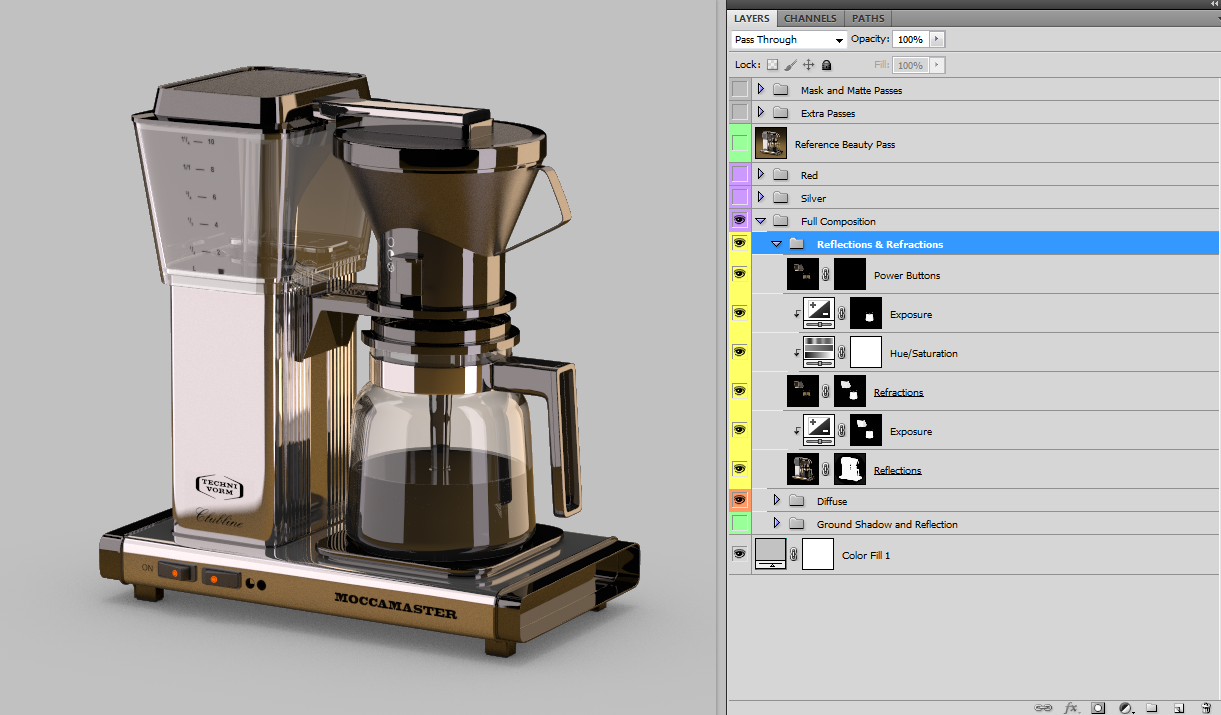Viewport: 1221px width, 715px height.
Task: Select the Silver group row
Action: point(984,198)
